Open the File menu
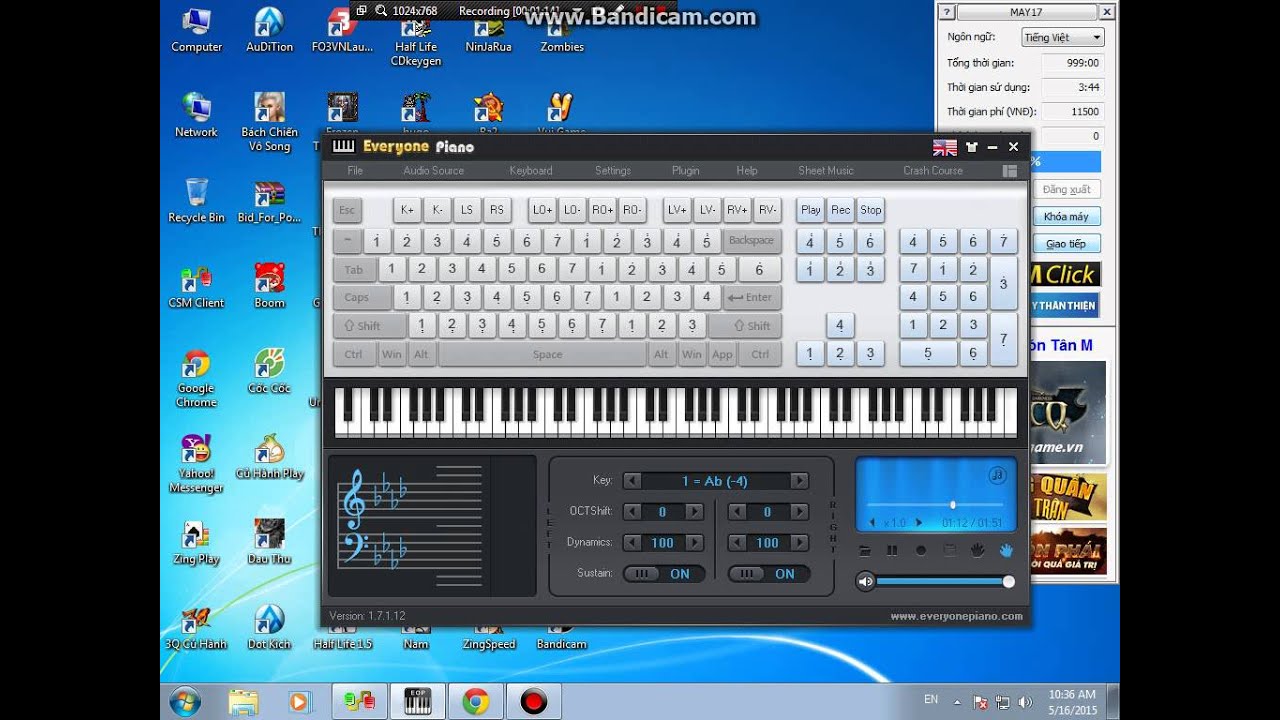 pos(355,171)
